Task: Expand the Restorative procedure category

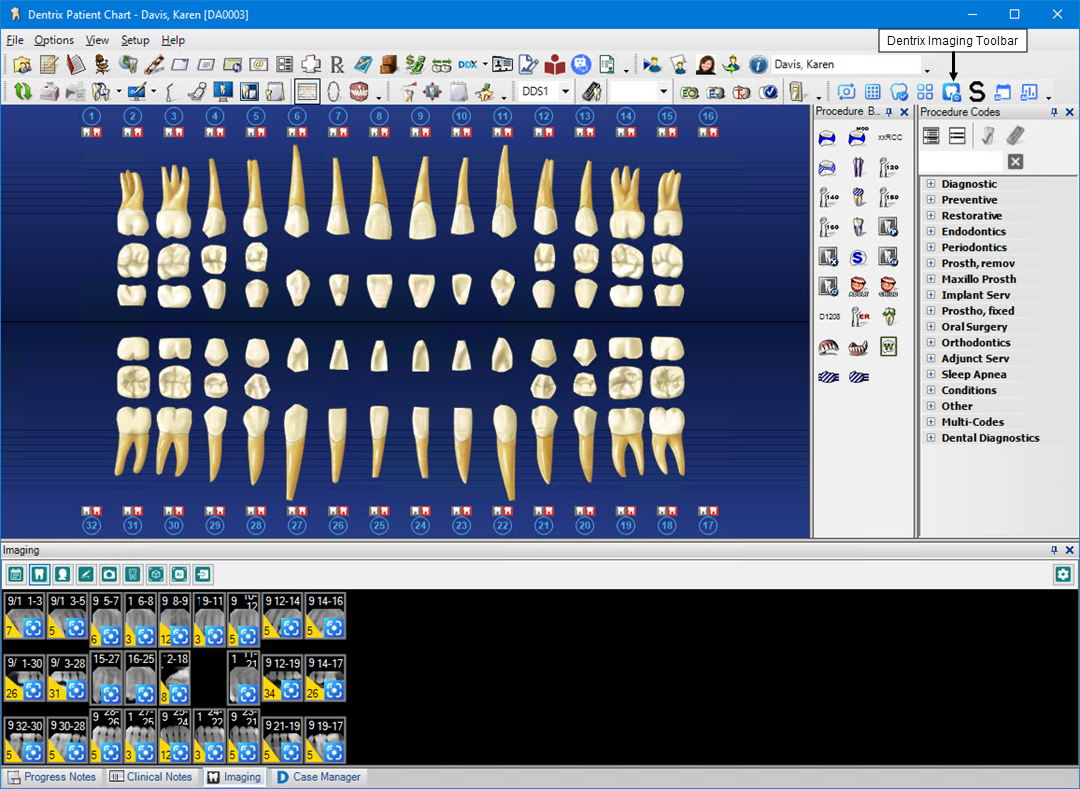Action: tap(930, 216)
